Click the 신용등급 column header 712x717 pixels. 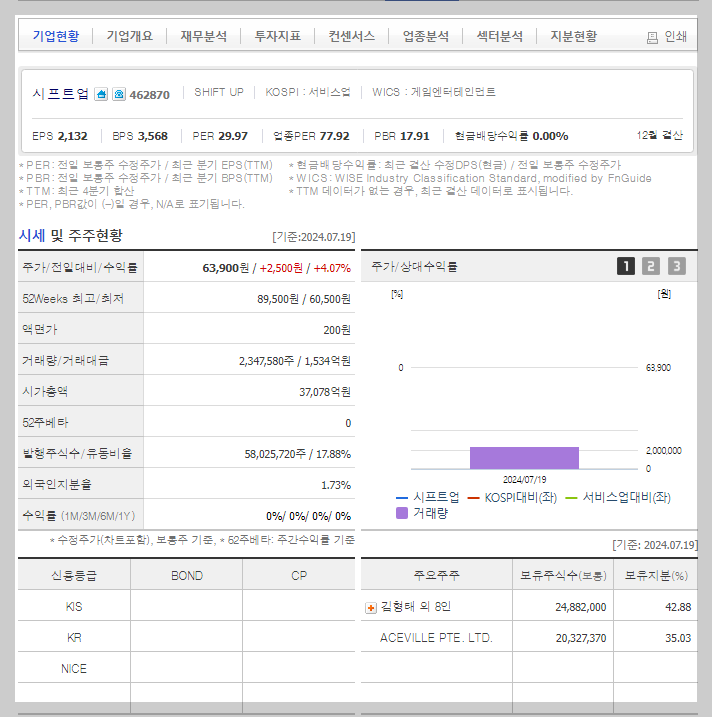coord(74,576)
